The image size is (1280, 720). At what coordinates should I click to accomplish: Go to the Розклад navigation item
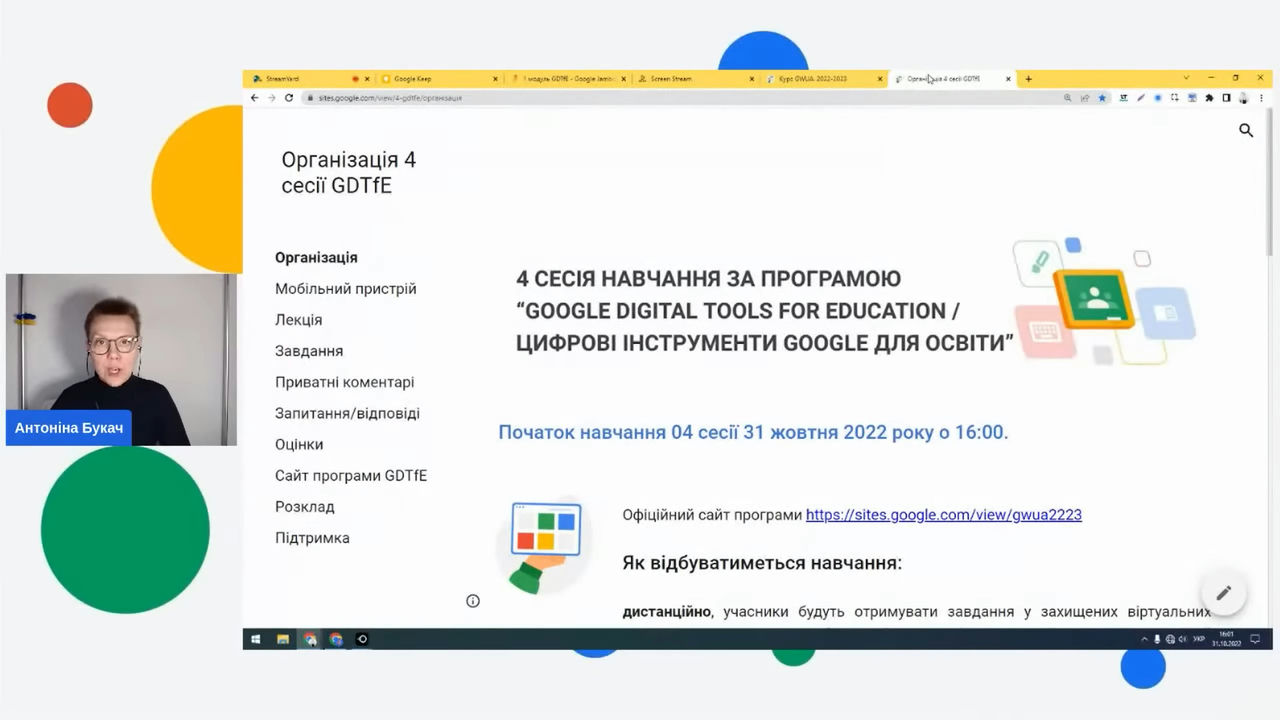coord(305,507)
